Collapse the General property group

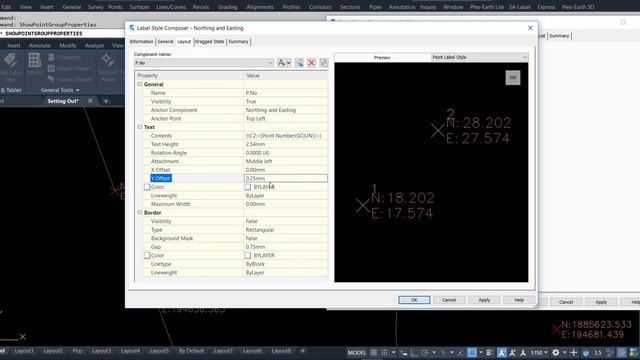tap(140, 84)
